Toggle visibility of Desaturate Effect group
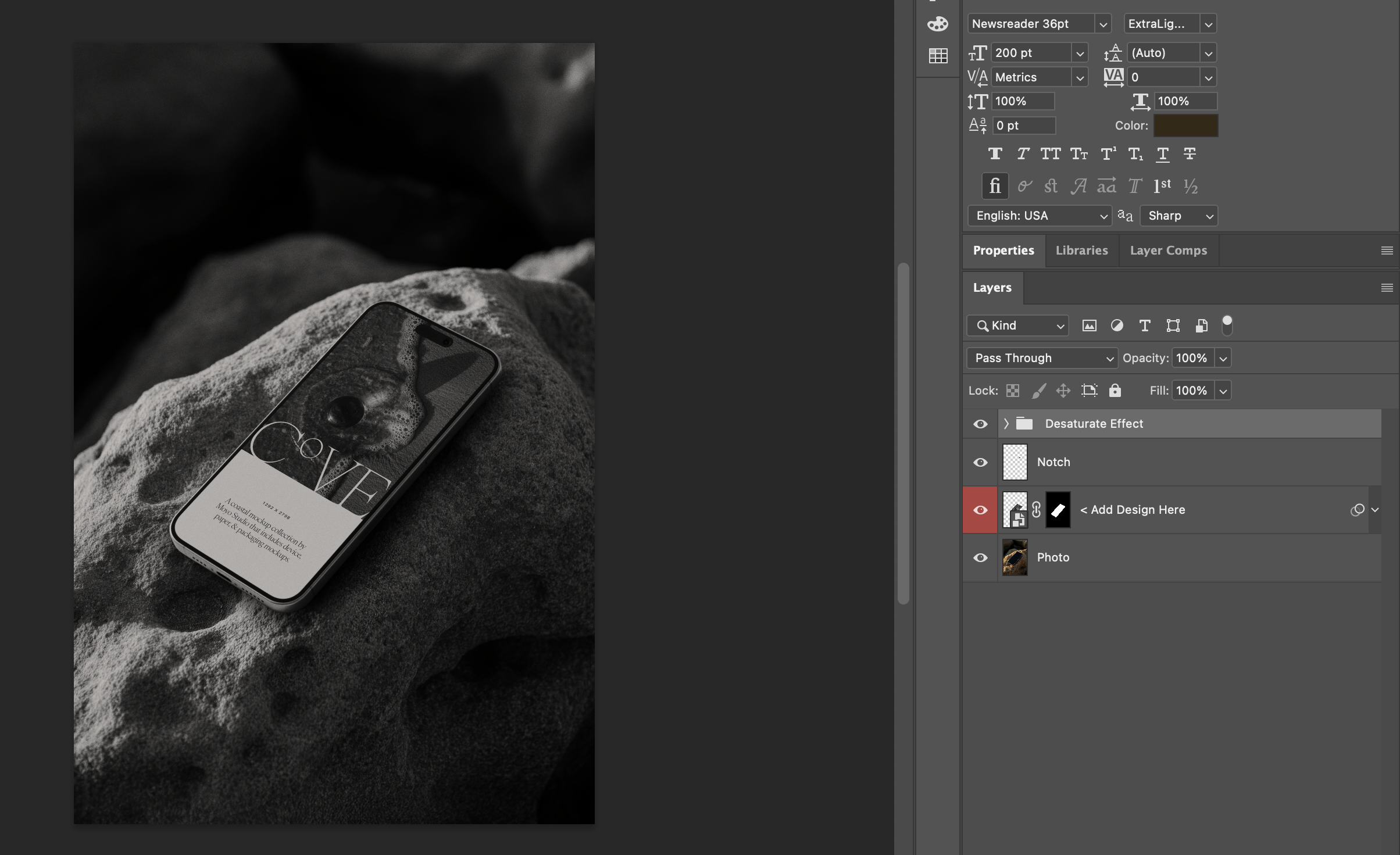1400x855 pixels. (980, 424)
